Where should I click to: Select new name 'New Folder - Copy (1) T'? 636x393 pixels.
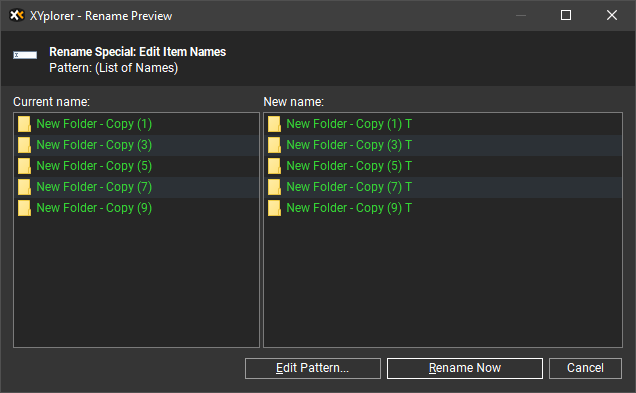point(443,124)
